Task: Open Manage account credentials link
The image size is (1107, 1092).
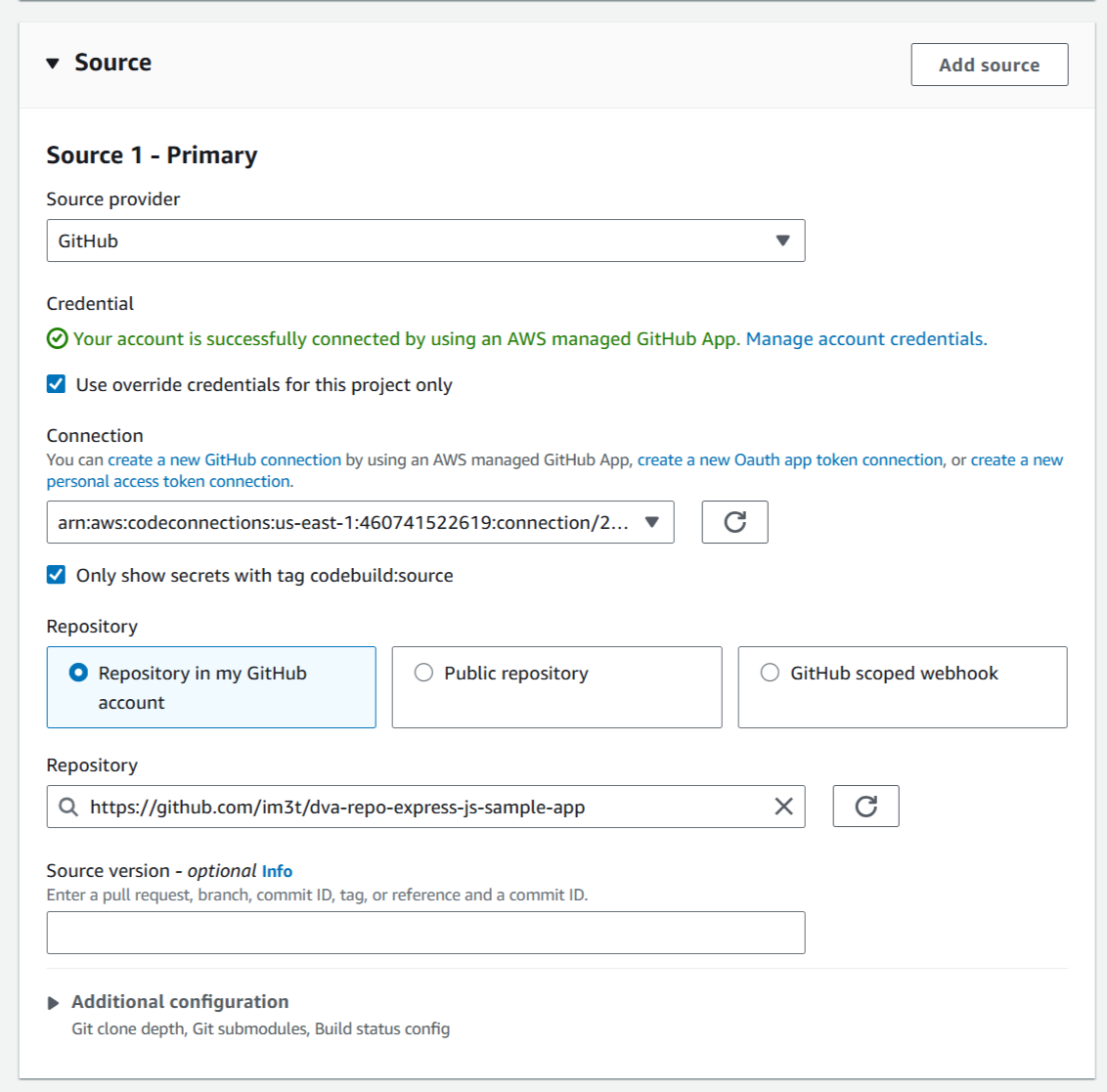Action: (x=865, y=339)
